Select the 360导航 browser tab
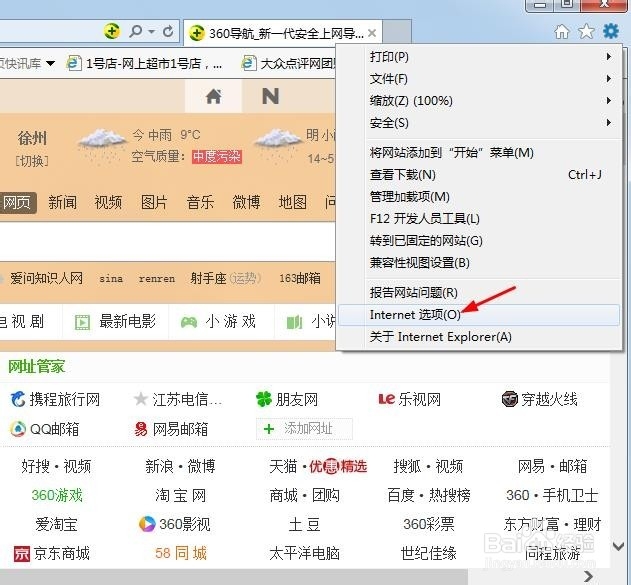631x585 pixels. [283, 33]
